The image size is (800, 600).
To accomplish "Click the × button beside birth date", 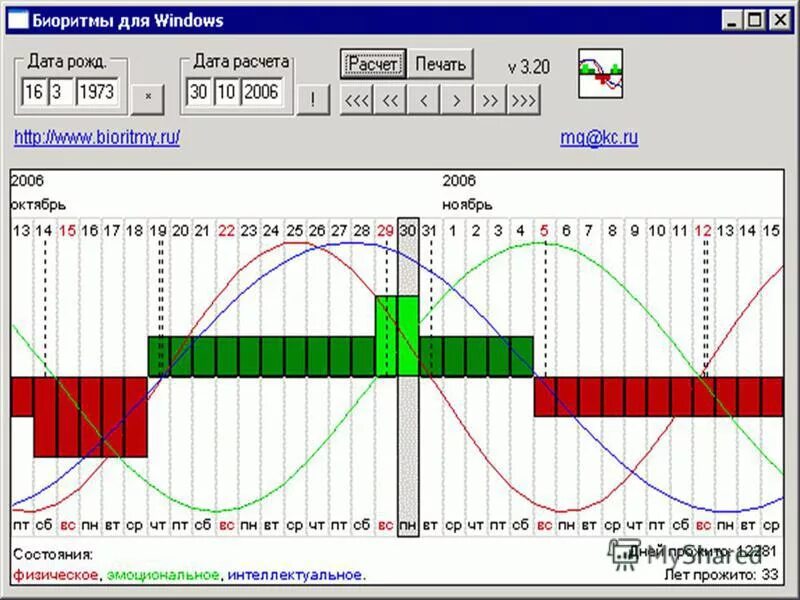I will pos(148,99).
